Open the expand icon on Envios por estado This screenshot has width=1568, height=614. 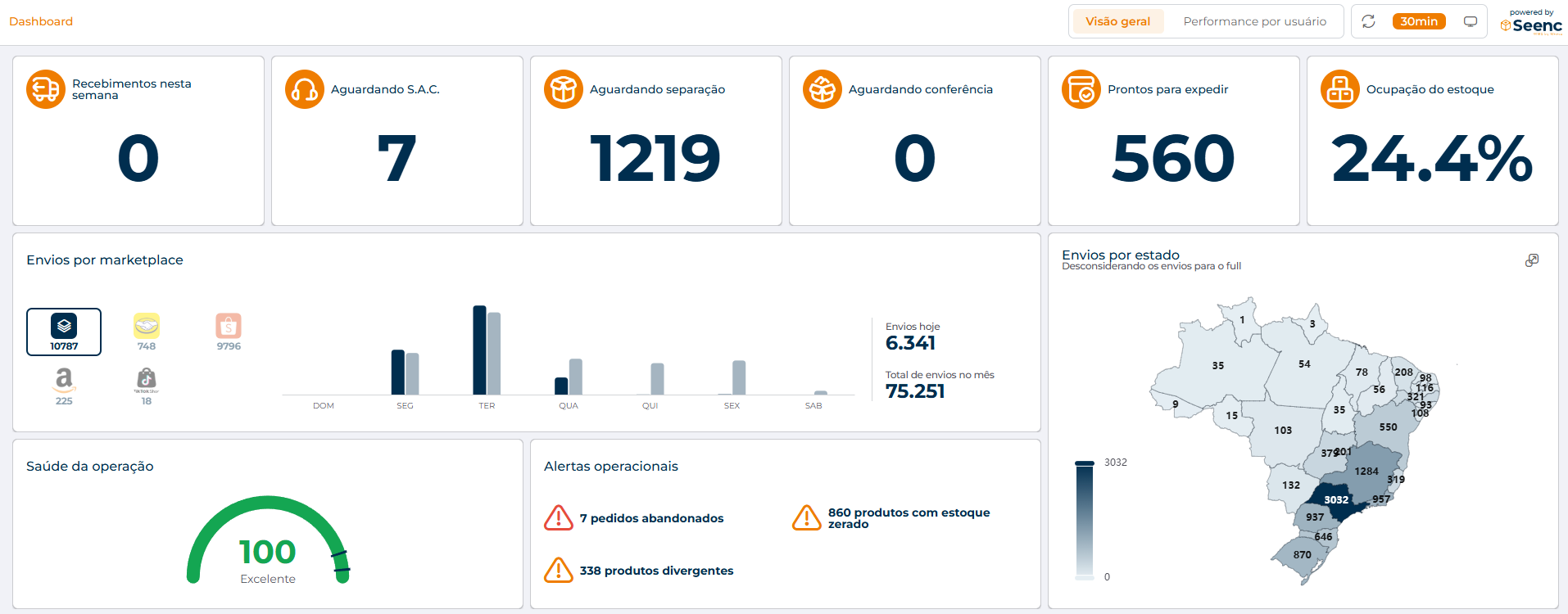click(x=1532, y=260)
